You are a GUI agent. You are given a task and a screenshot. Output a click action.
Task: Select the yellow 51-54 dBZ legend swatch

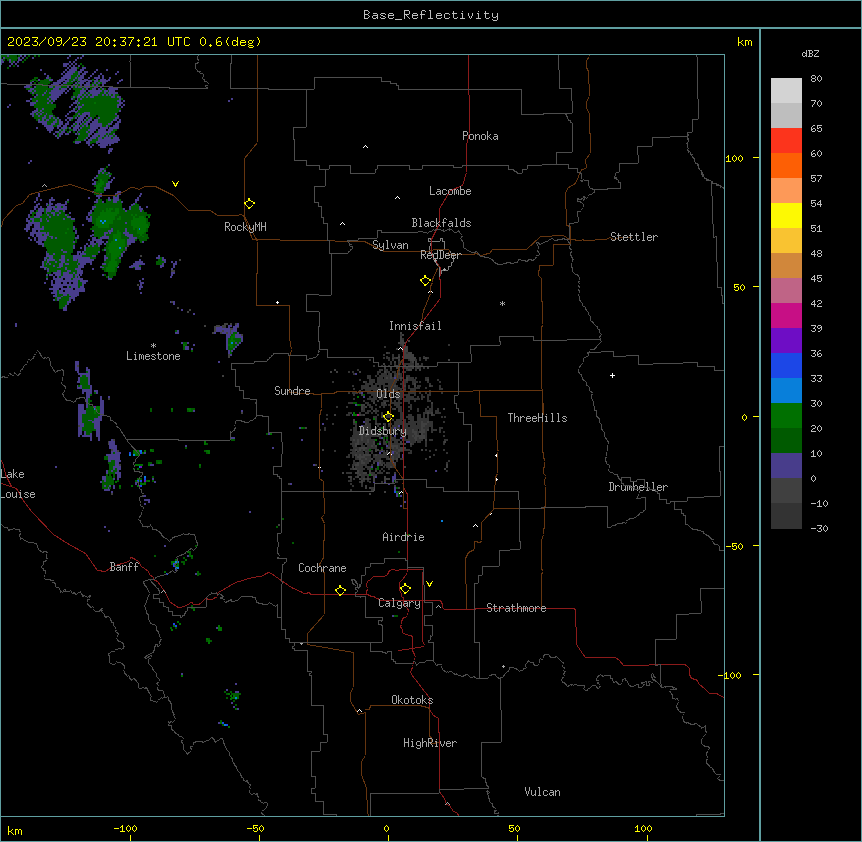786,215
